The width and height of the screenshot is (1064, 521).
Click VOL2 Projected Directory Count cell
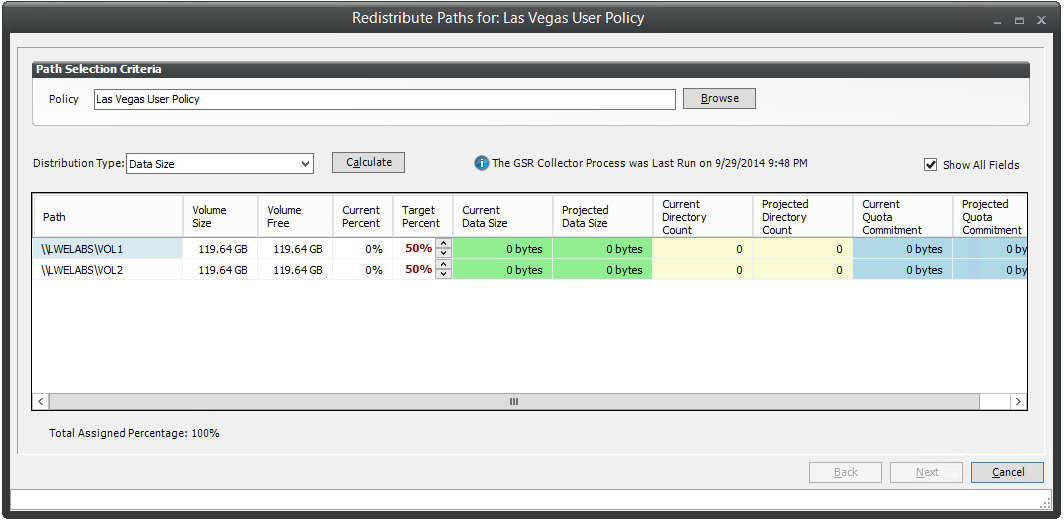(802, 270)
